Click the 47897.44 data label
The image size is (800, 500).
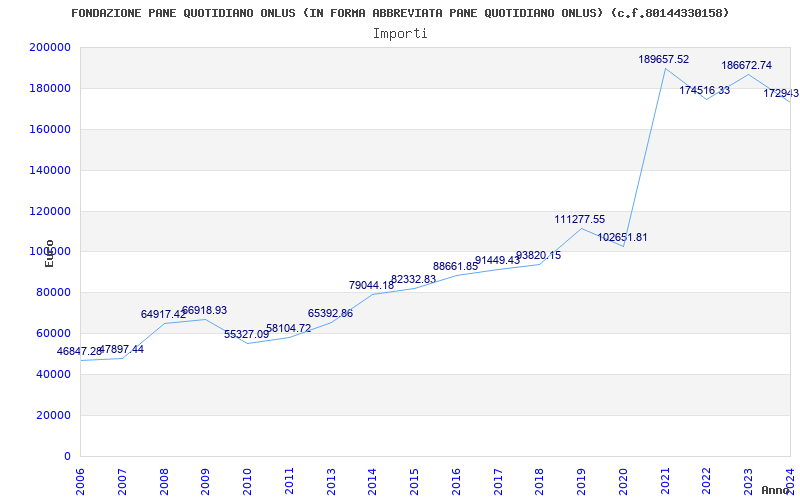point(121,349)
